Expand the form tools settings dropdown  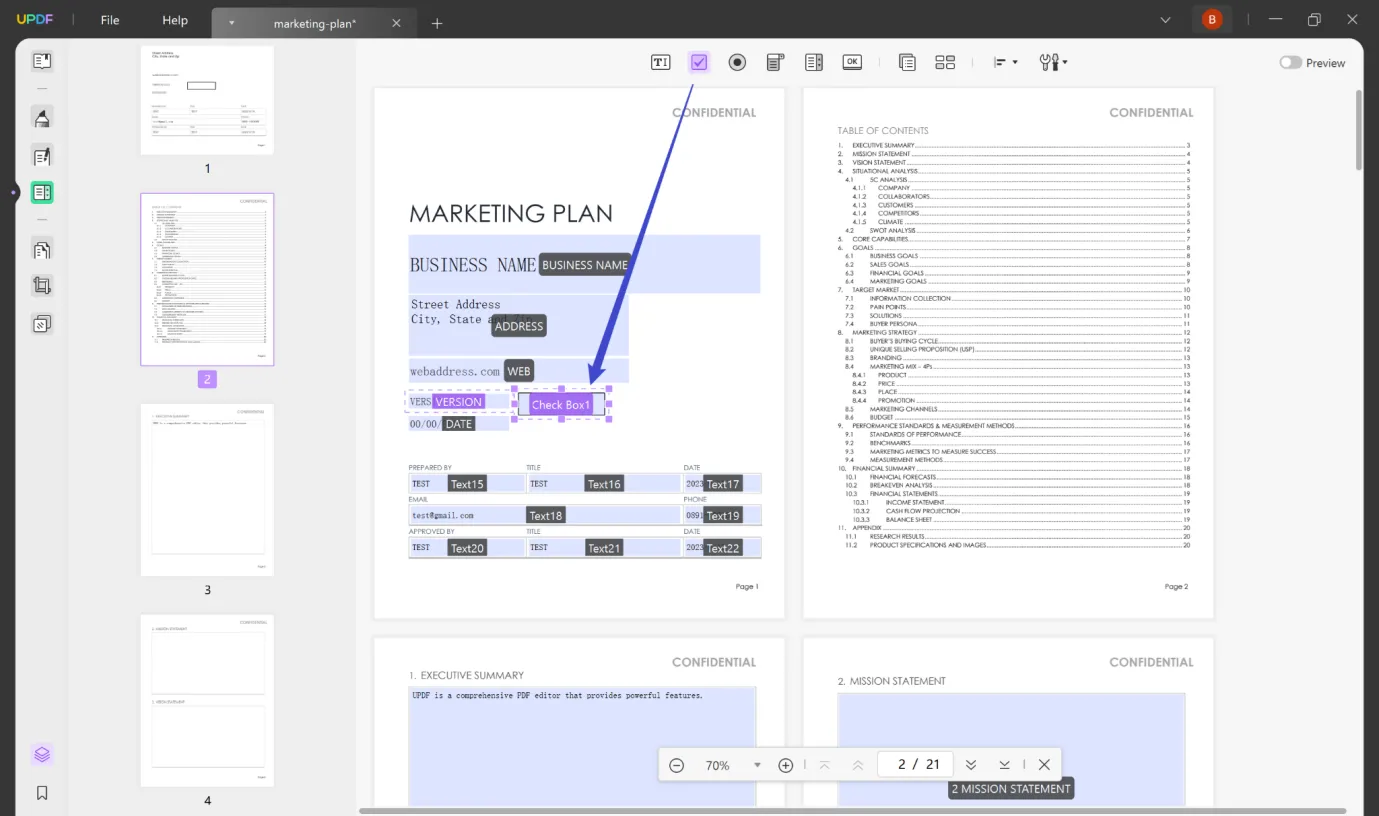(x=1054, y=62)
